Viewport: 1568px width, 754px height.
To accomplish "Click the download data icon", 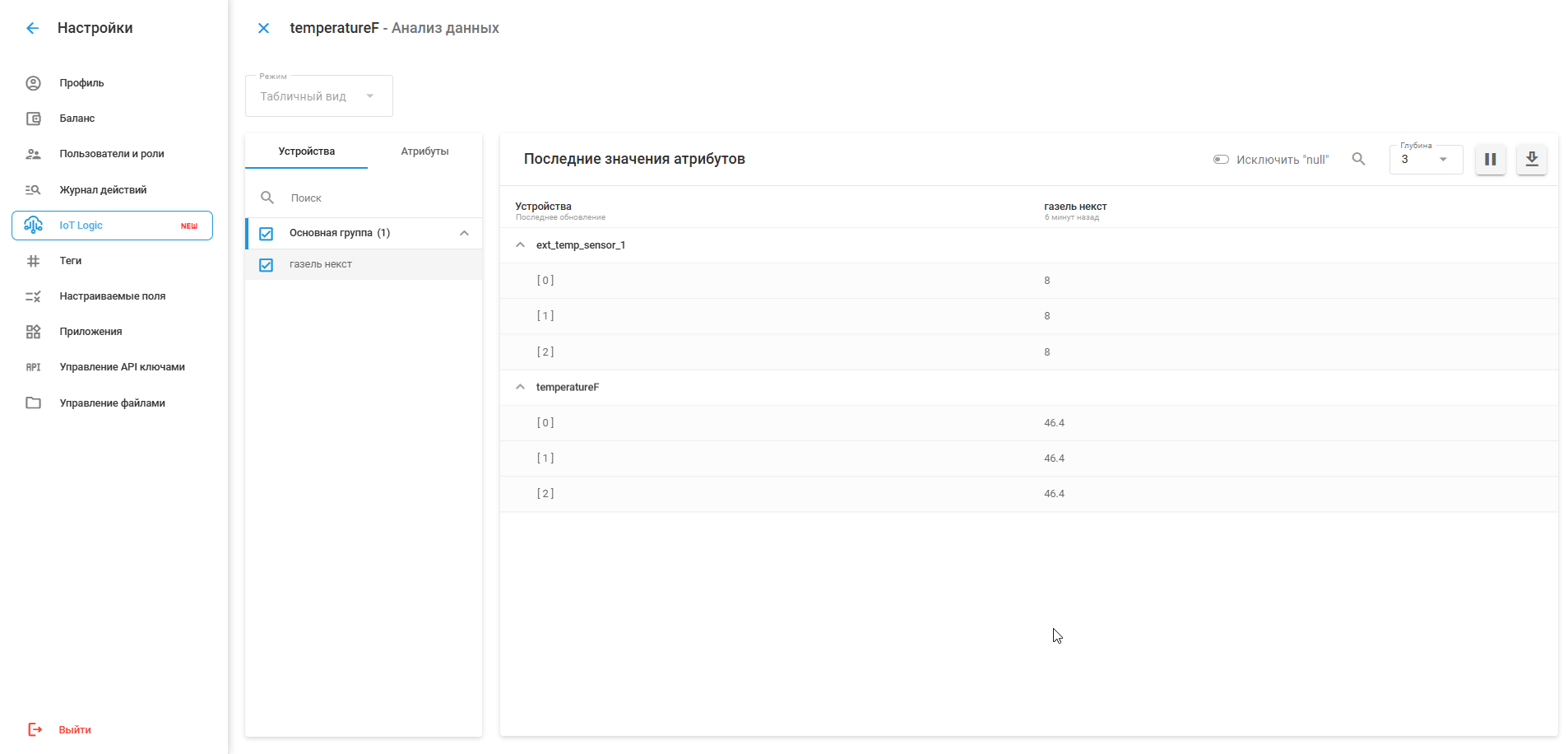I will pos(1531,160).
